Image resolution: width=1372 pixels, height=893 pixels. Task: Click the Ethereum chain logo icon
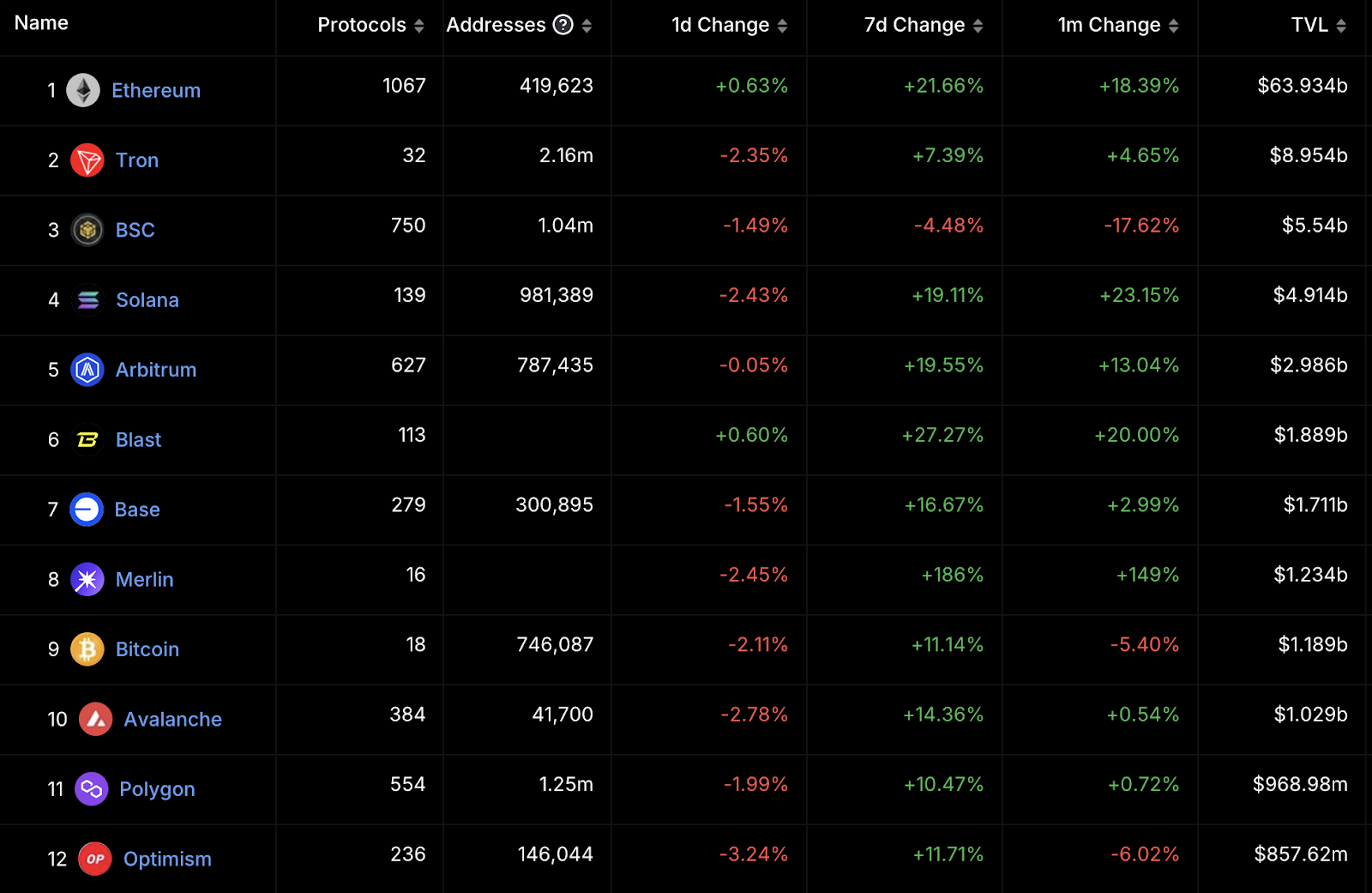[83, 90]
